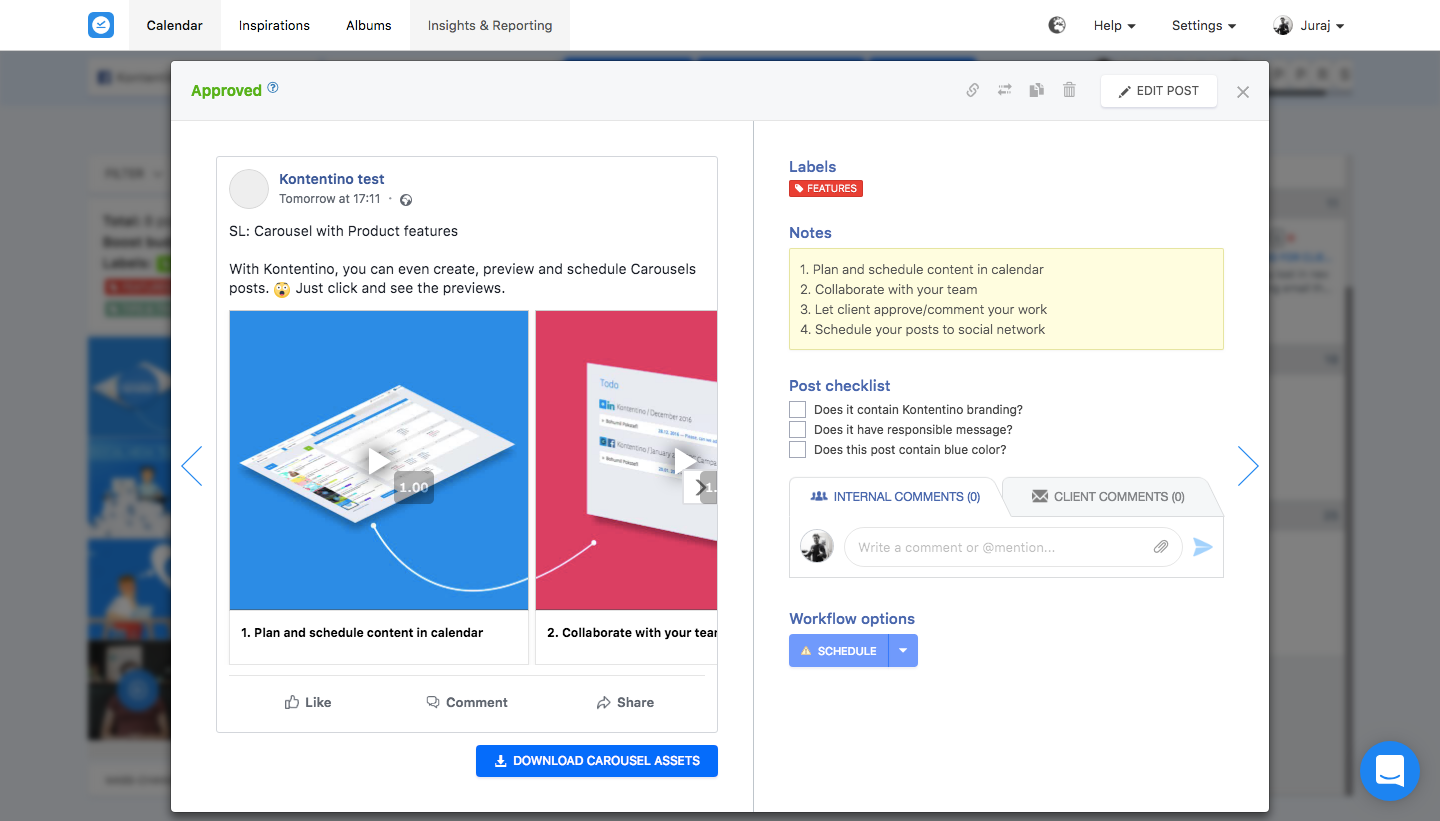Screen dimensions: 1440x821
Task: Attach a file with the paperclip icon
Action: click(x=1161, y=547)
